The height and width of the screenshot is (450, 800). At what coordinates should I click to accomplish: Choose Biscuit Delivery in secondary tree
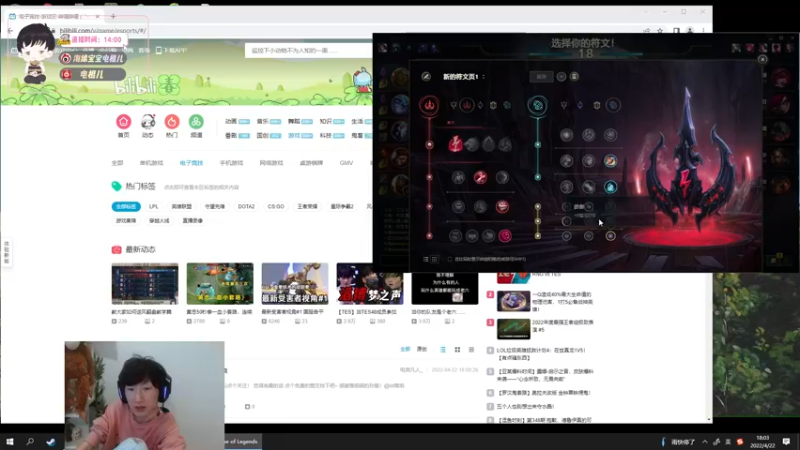[x=610, y=161]
